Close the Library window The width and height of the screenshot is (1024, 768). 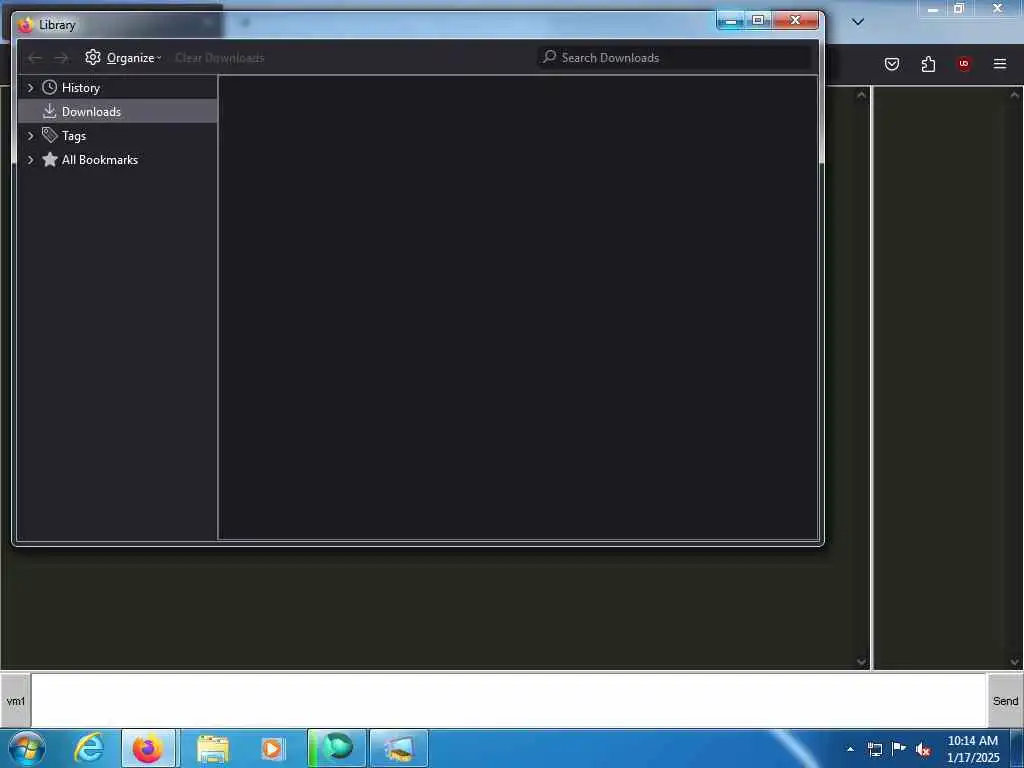(795, 21)
